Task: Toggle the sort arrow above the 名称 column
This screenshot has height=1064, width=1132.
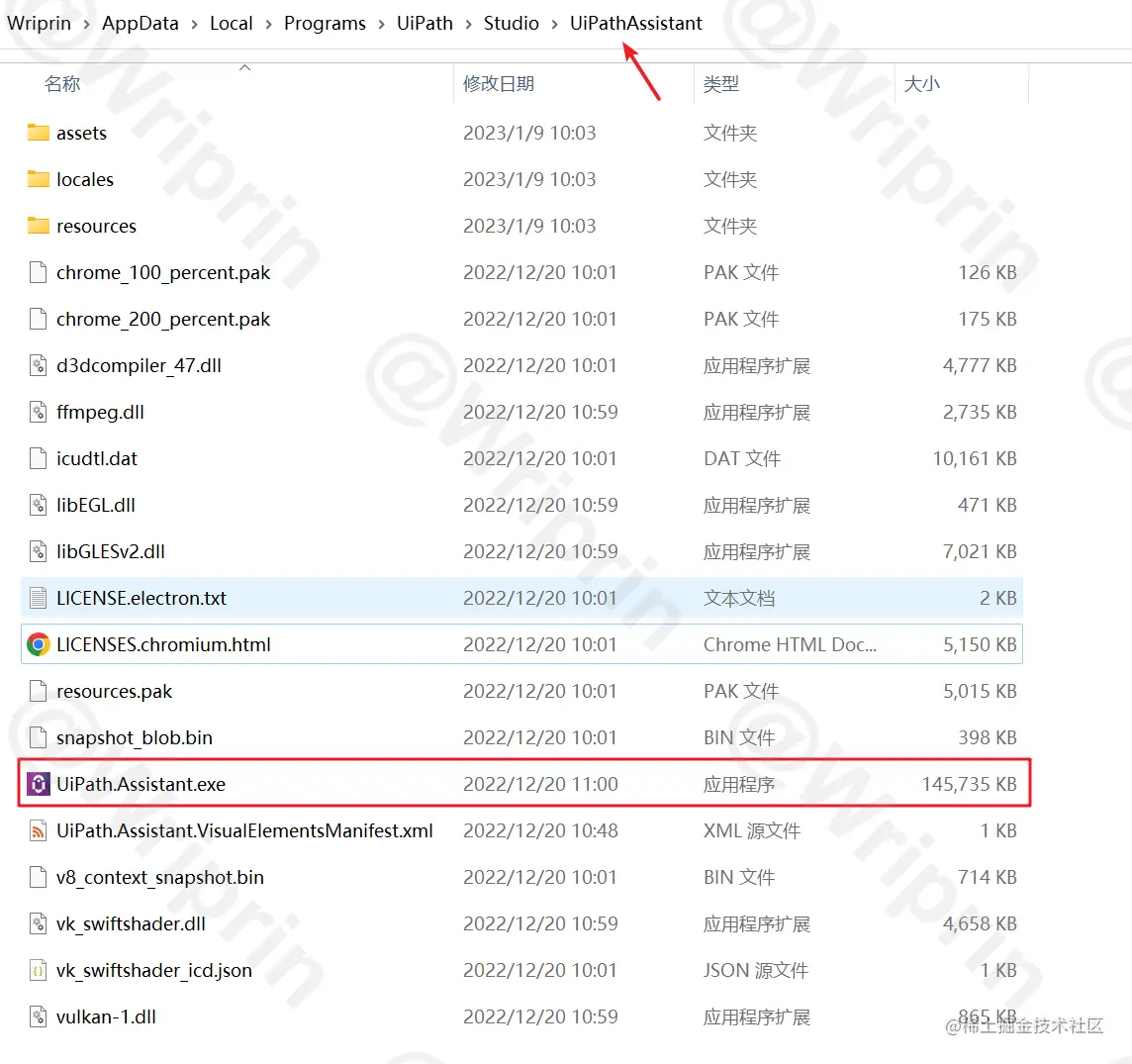Action: coord(244,67)
